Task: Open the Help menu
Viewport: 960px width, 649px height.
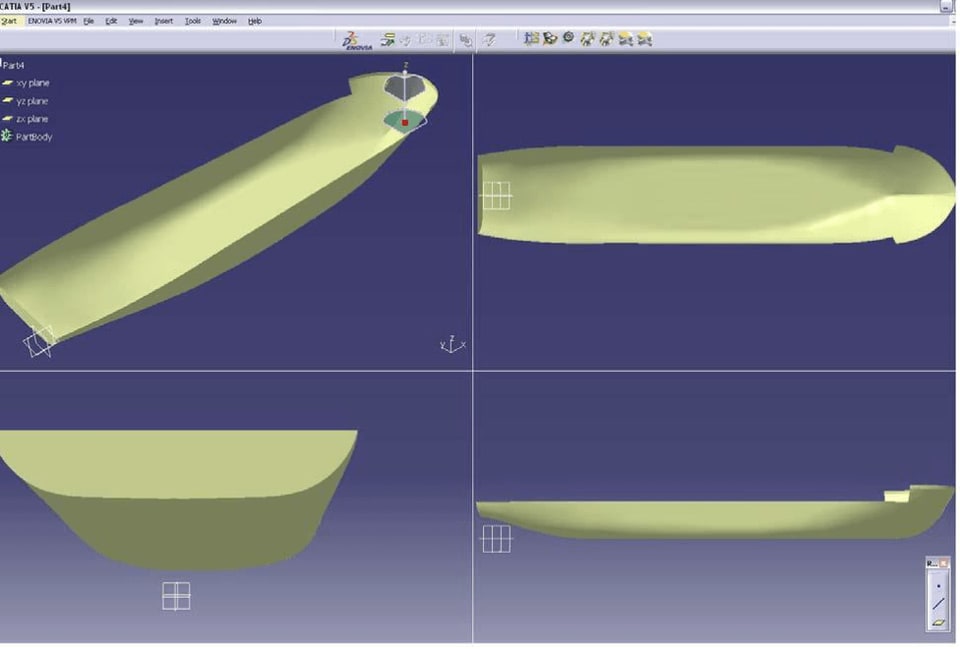Action: click(x=255, y=21)
